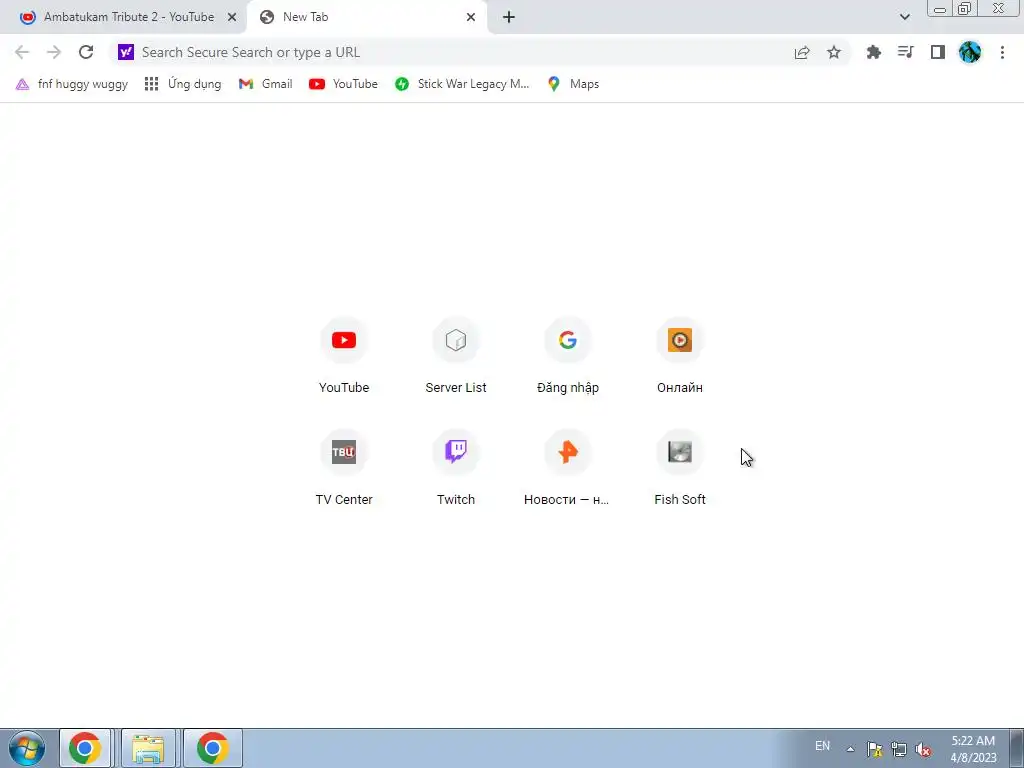Open the Chrome profile avatar
1024x768 pixels.
[x=970, y=52]
